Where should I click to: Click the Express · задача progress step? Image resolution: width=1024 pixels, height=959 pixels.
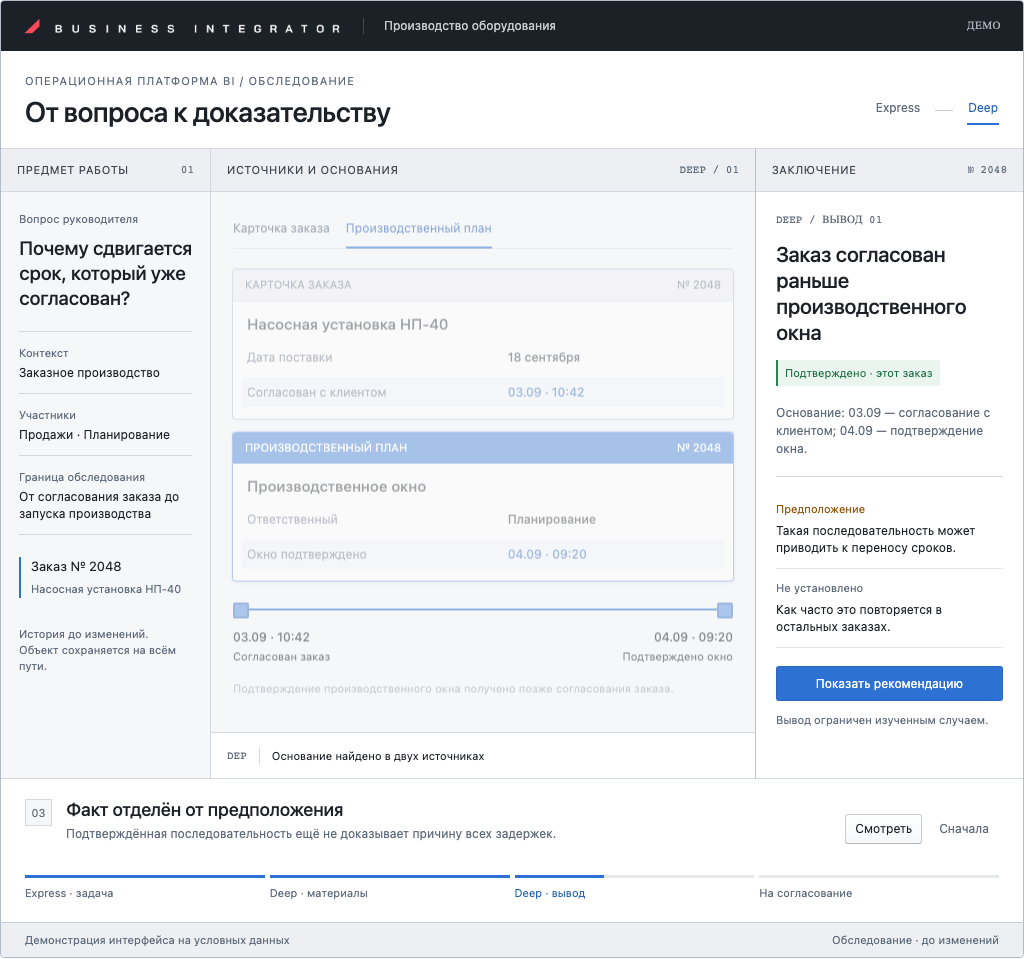click(144, 886)
